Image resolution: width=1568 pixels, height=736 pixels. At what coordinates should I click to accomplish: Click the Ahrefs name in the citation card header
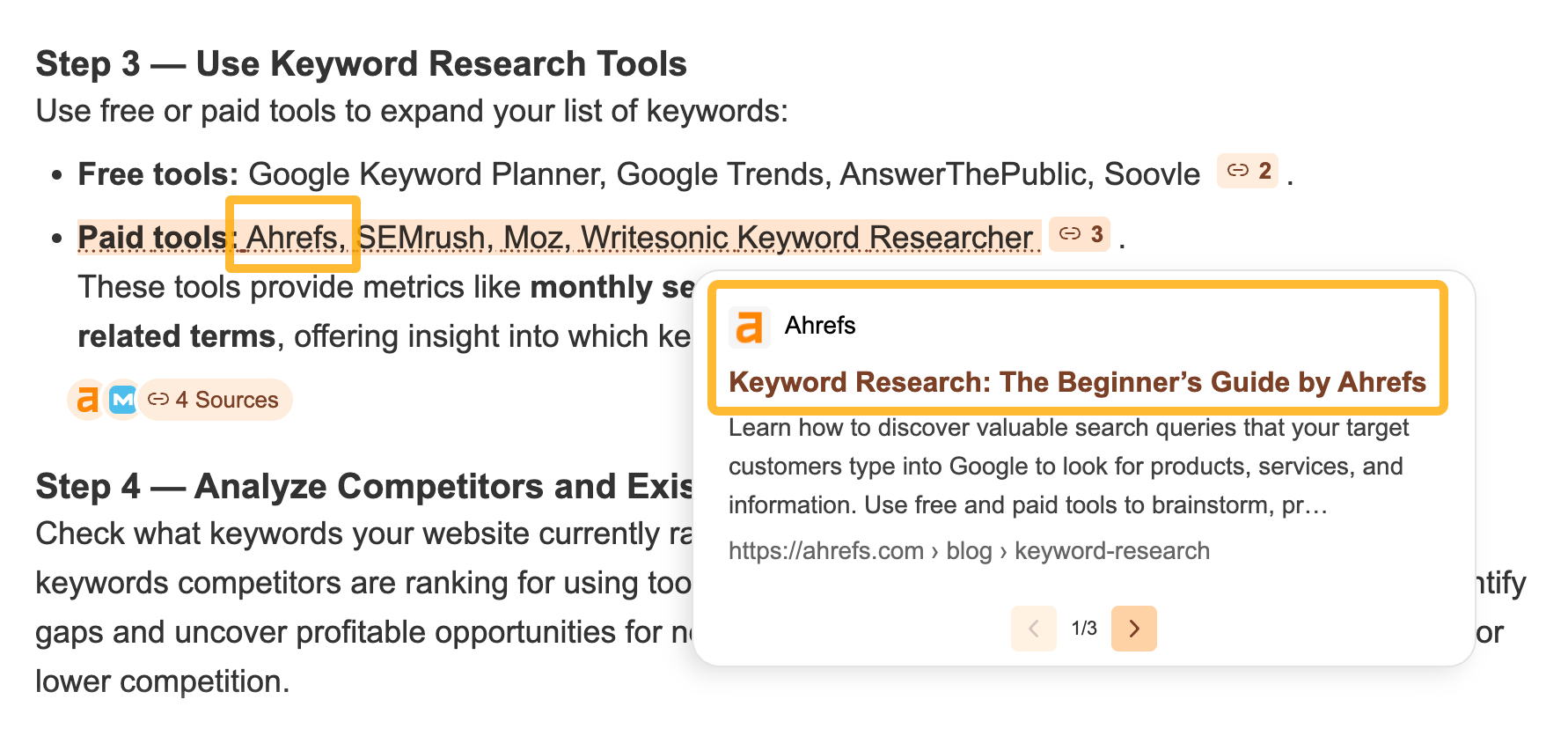click(x=819, y=326)
